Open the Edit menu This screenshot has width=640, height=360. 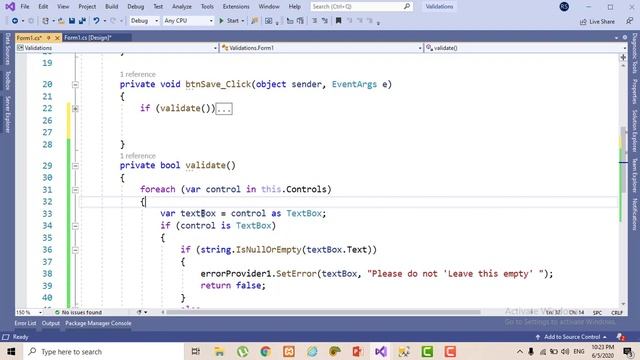coord(43,7)
